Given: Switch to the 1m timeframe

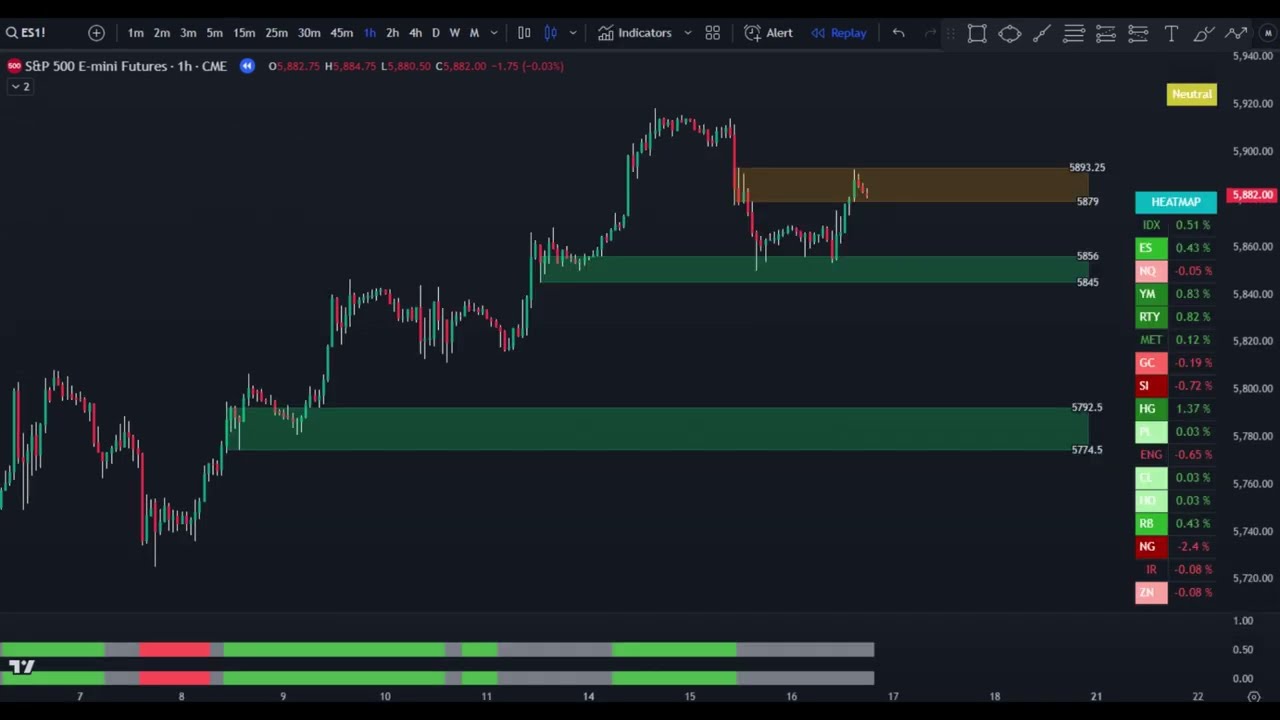Looking at the screenshot, I should [x=135, y=33].
